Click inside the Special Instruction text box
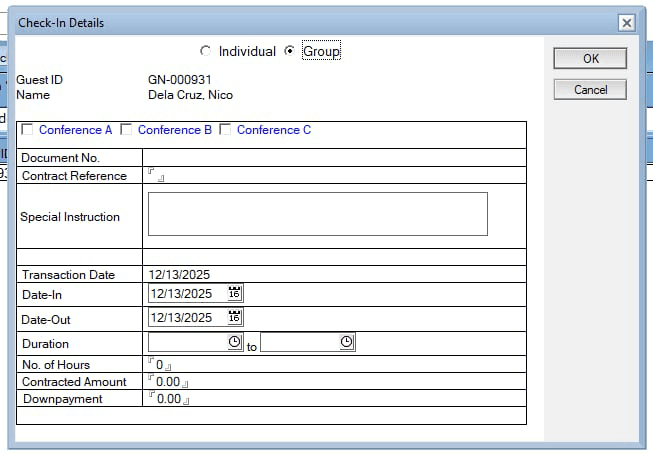Screen dimensions: 653x454 pos(318,214)
